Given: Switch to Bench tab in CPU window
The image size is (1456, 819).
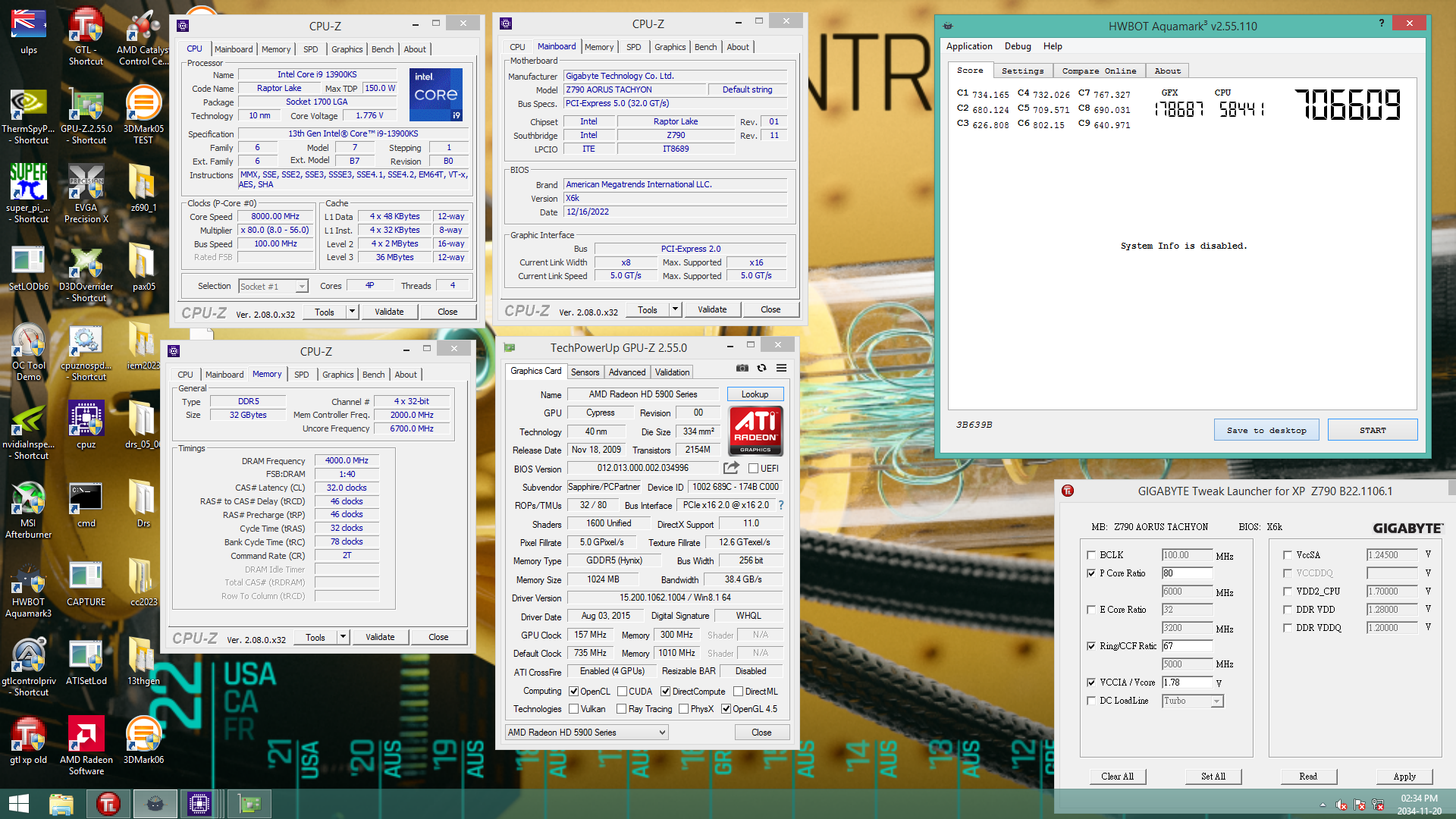Looking at the screenshot, I should 382,49.
